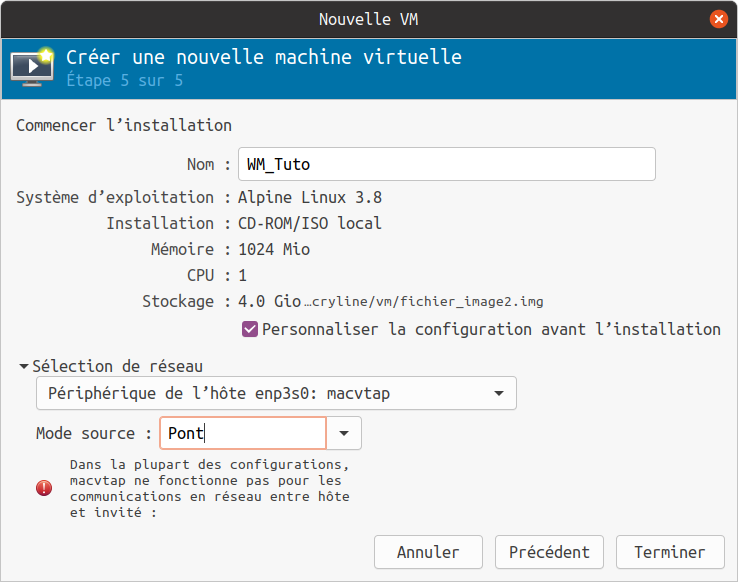Toggle "Personnaliser la configuration avant l'installation" checkbox
This screenshot has height=582, width=738.
click(x=250, y=329)
